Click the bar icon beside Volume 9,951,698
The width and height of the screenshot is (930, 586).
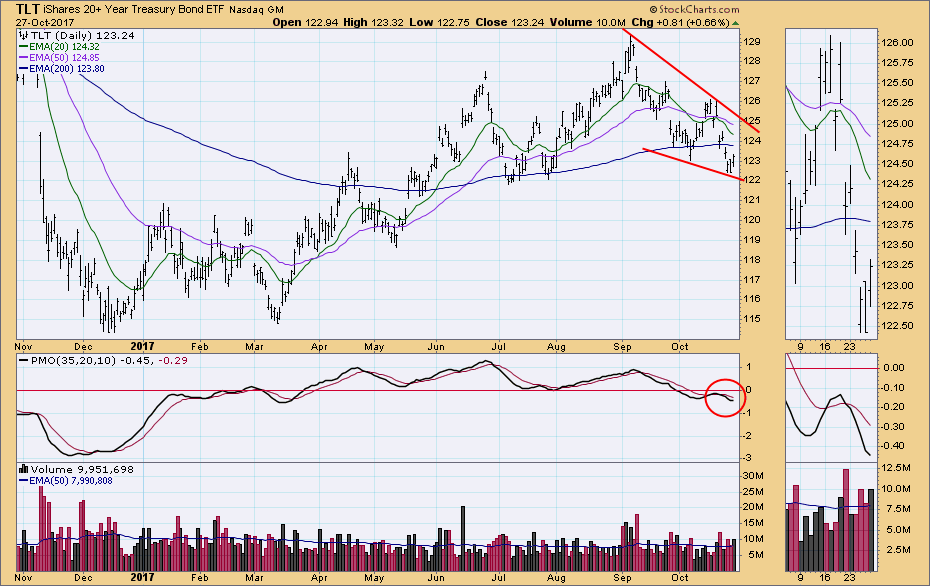click(x=24, y=469)
